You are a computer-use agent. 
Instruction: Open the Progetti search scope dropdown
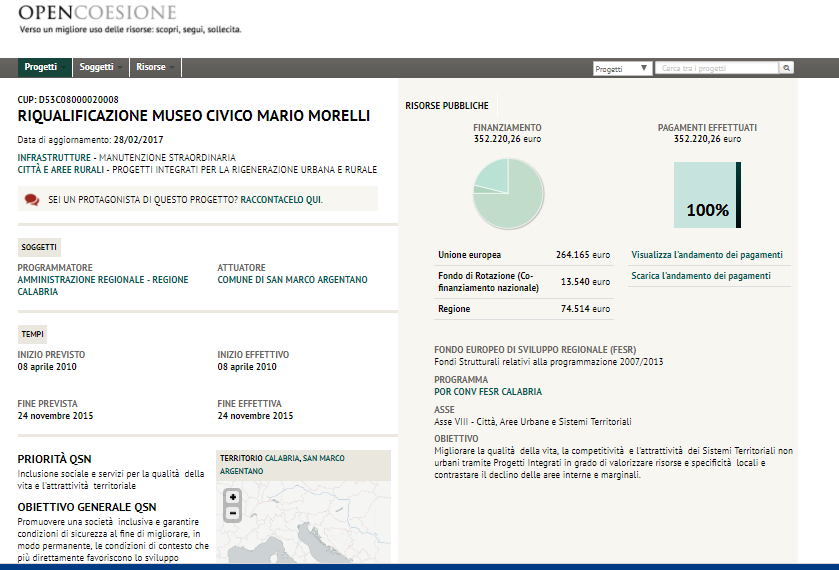(x=622, y=69)
